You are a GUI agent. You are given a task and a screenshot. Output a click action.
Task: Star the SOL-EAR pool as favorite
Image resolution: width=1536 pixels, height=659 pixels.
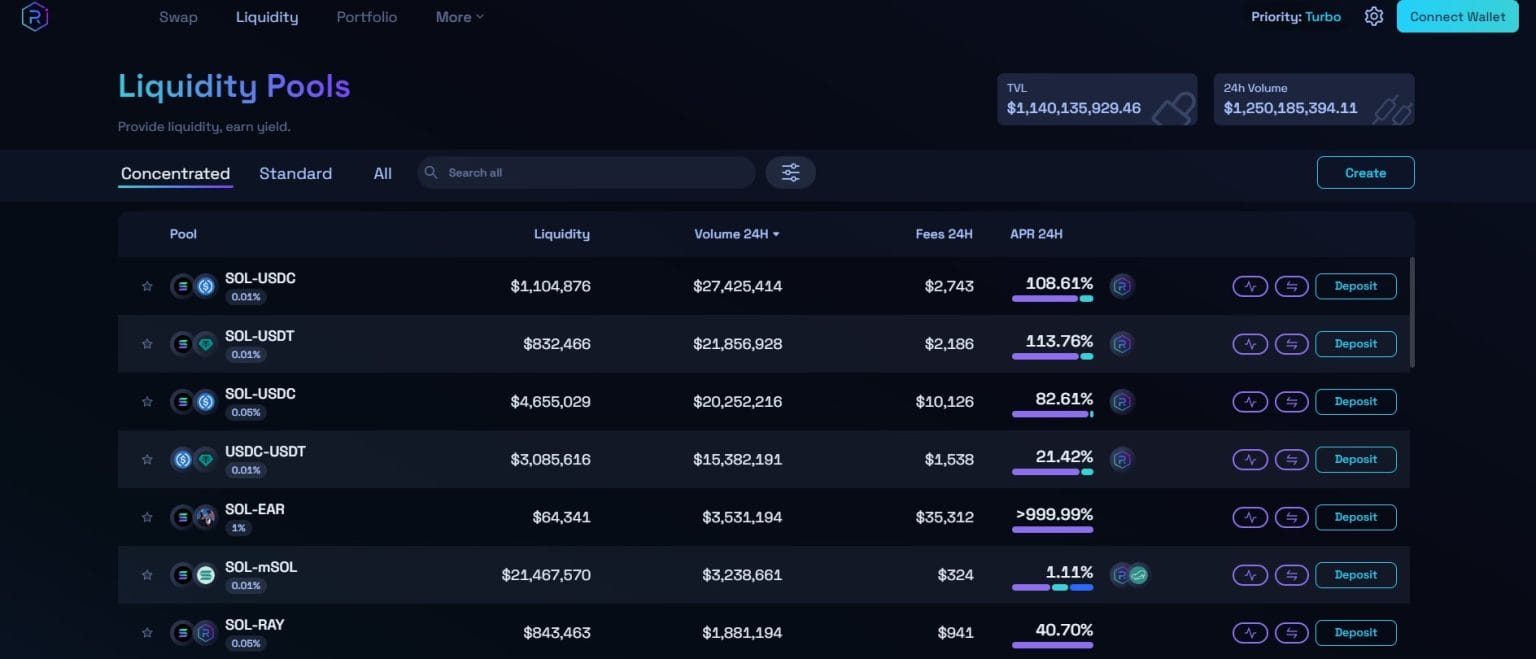click(x=147, y=517)
